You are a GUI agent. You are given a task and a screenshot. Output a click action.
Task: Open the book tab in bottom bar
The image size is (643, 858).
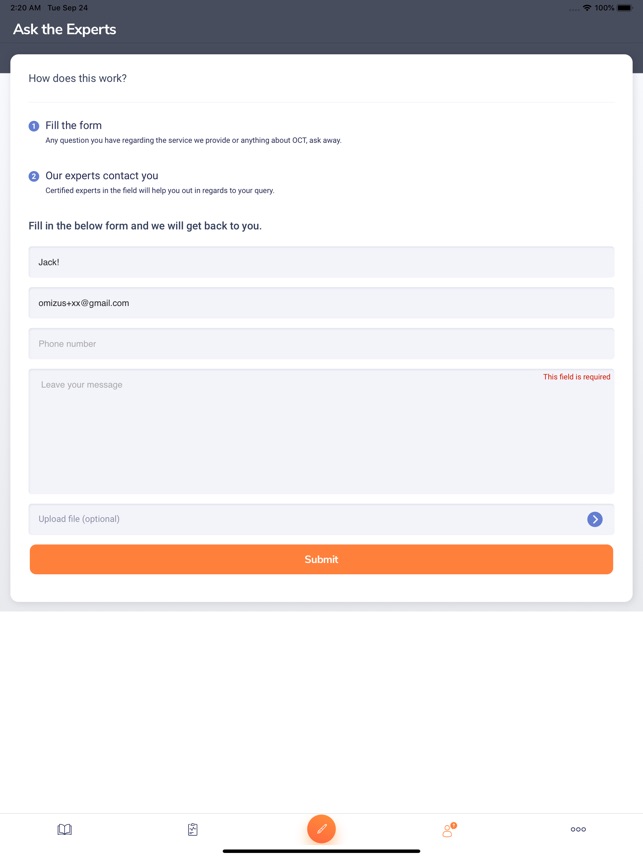pyautogui.click(x=64, y=829)
